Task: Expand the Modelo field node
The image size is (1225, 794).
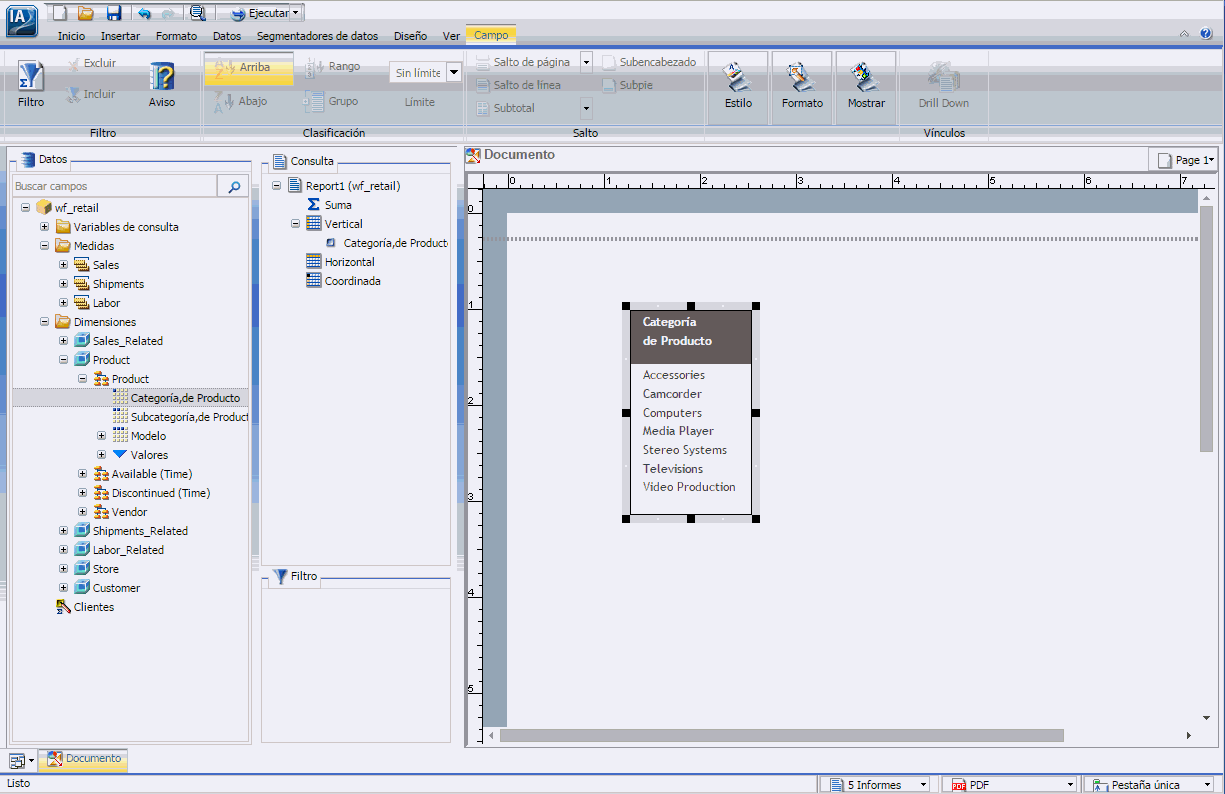Action: pos(101,436)
